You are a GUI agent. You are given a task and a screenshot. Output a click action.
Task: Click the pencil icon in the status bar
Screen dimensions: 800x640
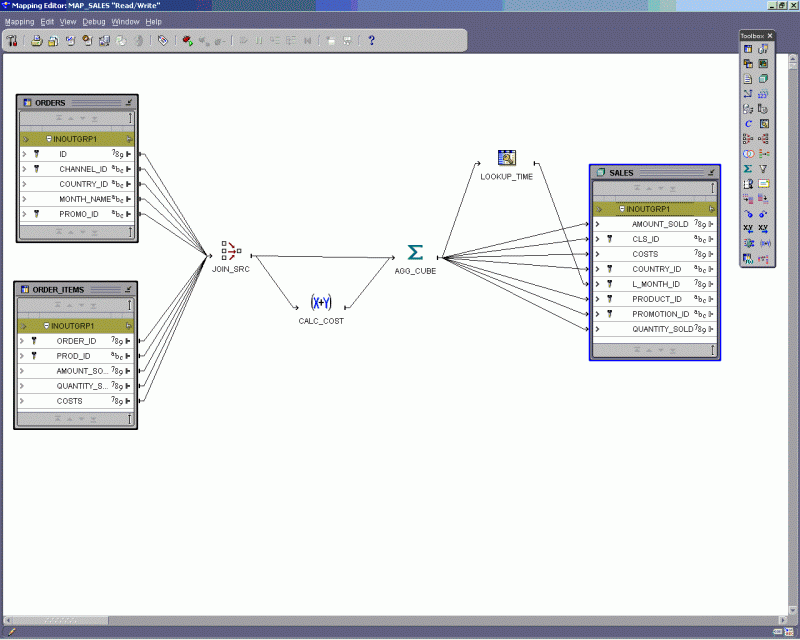tap(11, 632)
